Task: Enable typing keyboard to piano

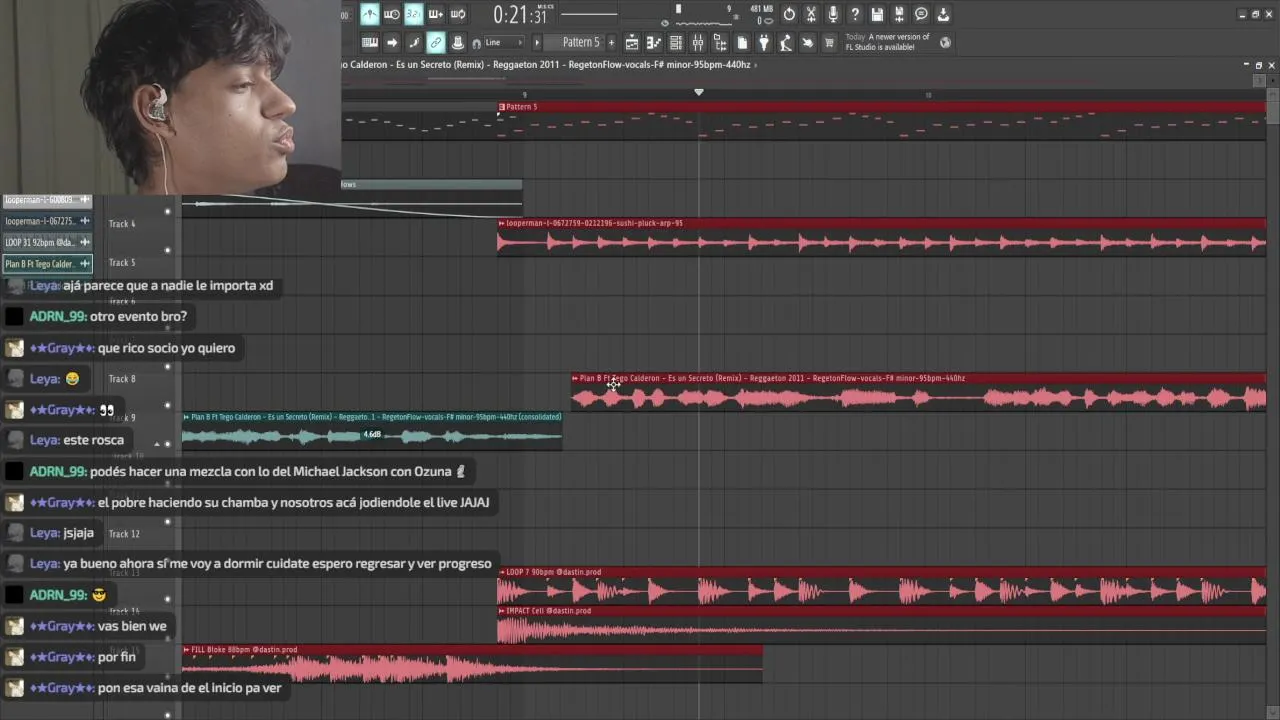Action: pyautogui.click(x=370, y=42)
